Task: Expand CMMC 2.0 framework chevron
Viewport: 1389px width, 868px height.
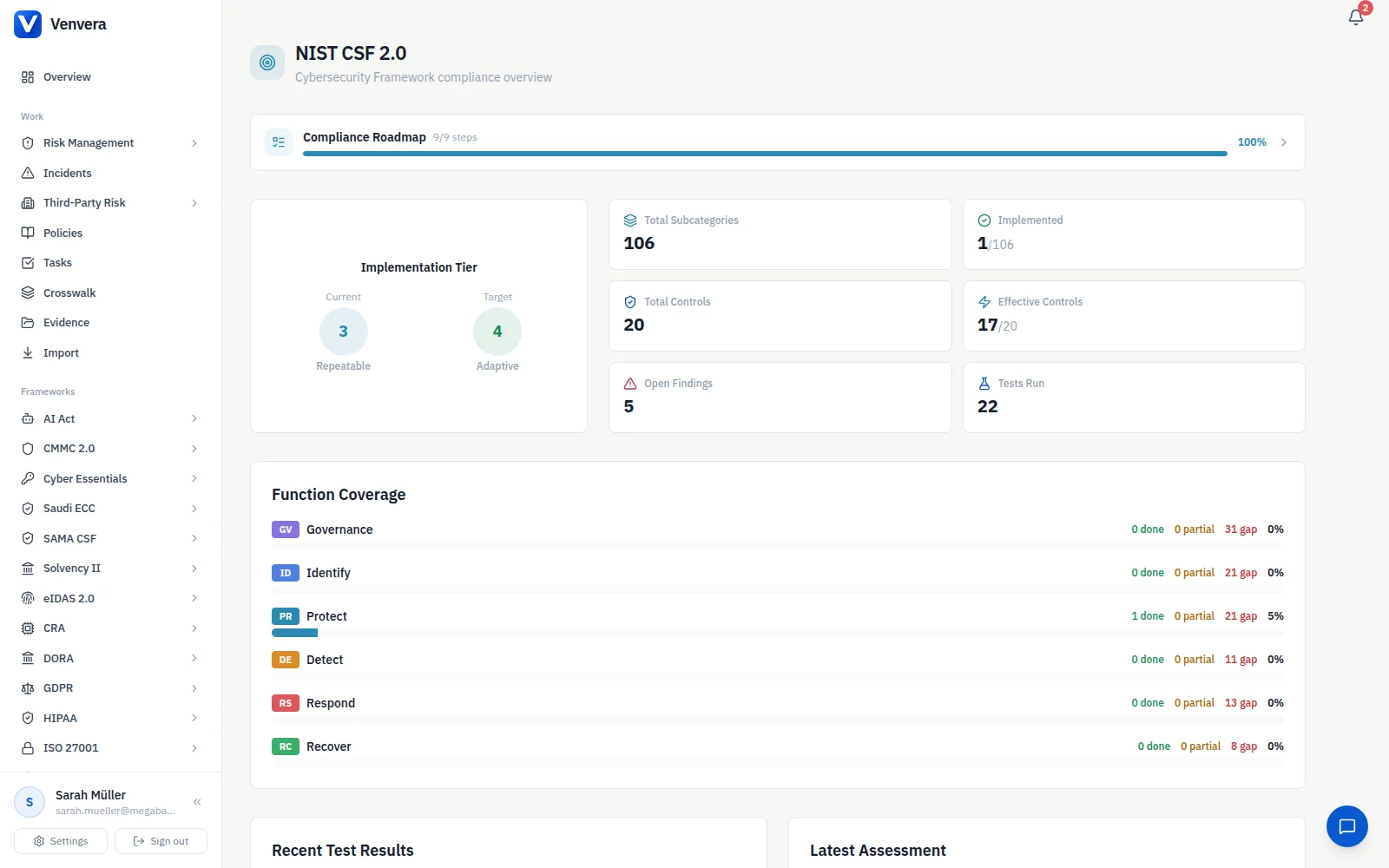Action: click(194, 449)
